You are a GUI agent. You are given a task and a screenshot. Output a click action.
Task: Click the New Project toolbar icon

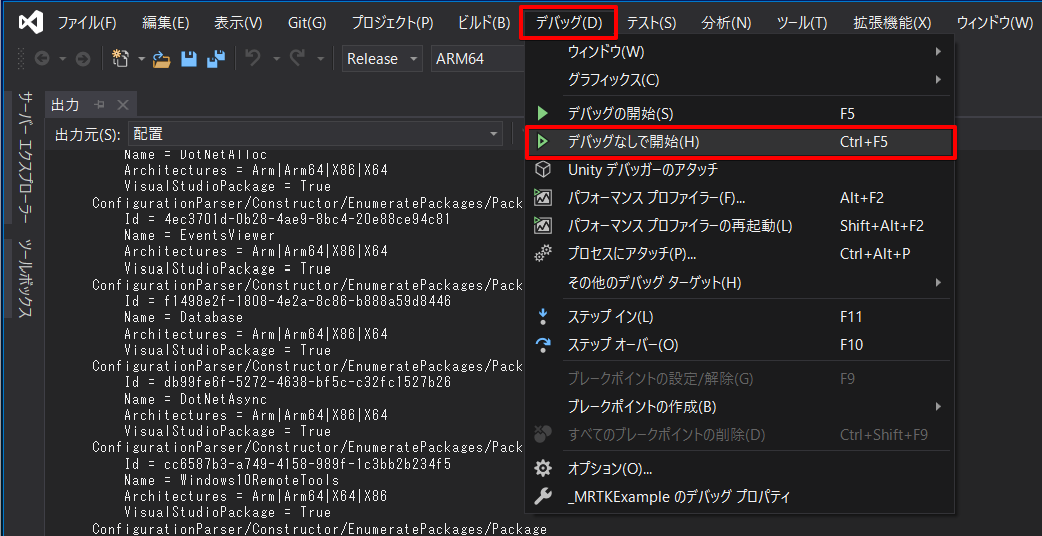click(120, 58)
